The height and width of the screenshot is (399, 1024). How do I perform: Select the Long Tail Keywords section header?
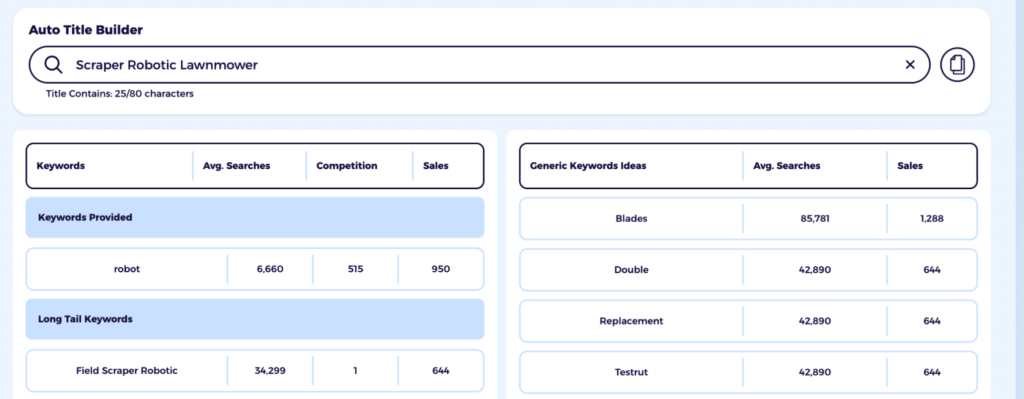click(255, 319)
